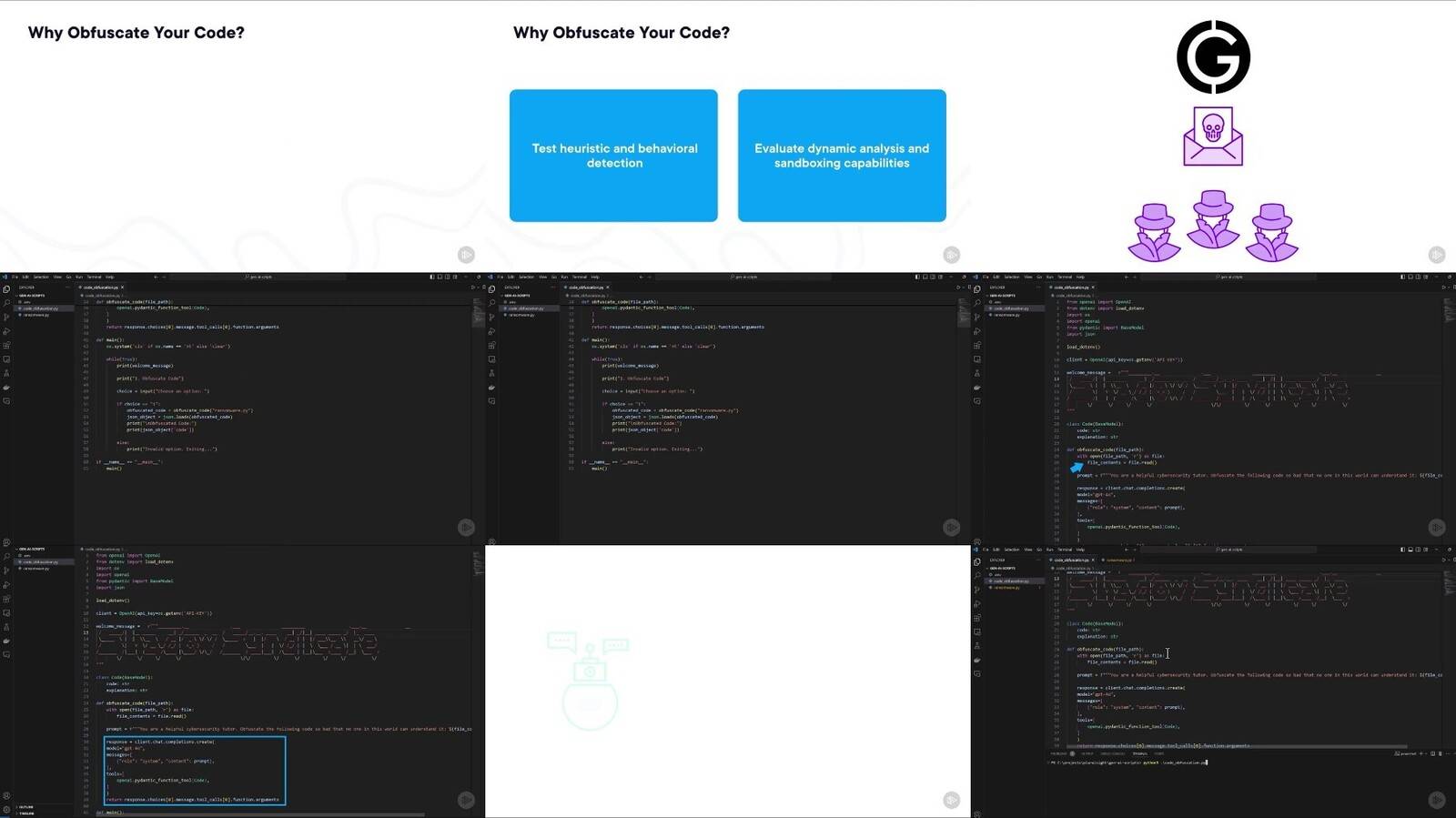Open Search icon in the blue-arrow VS Code frame
The height and width of the screenshot is (818, 1456).
click(977, 303)
